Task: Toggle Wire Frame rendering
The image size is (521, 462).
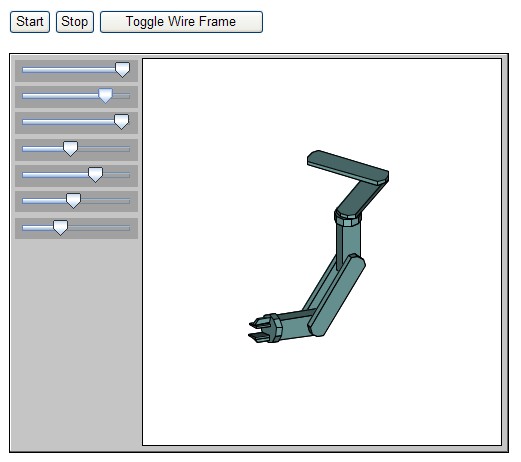Action: pos(181,22)
